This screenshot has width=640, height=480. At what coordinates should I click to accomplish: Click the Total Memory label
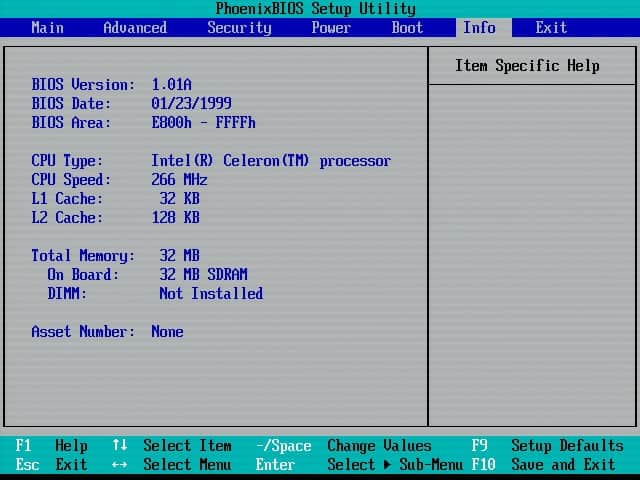coord(83,256)
